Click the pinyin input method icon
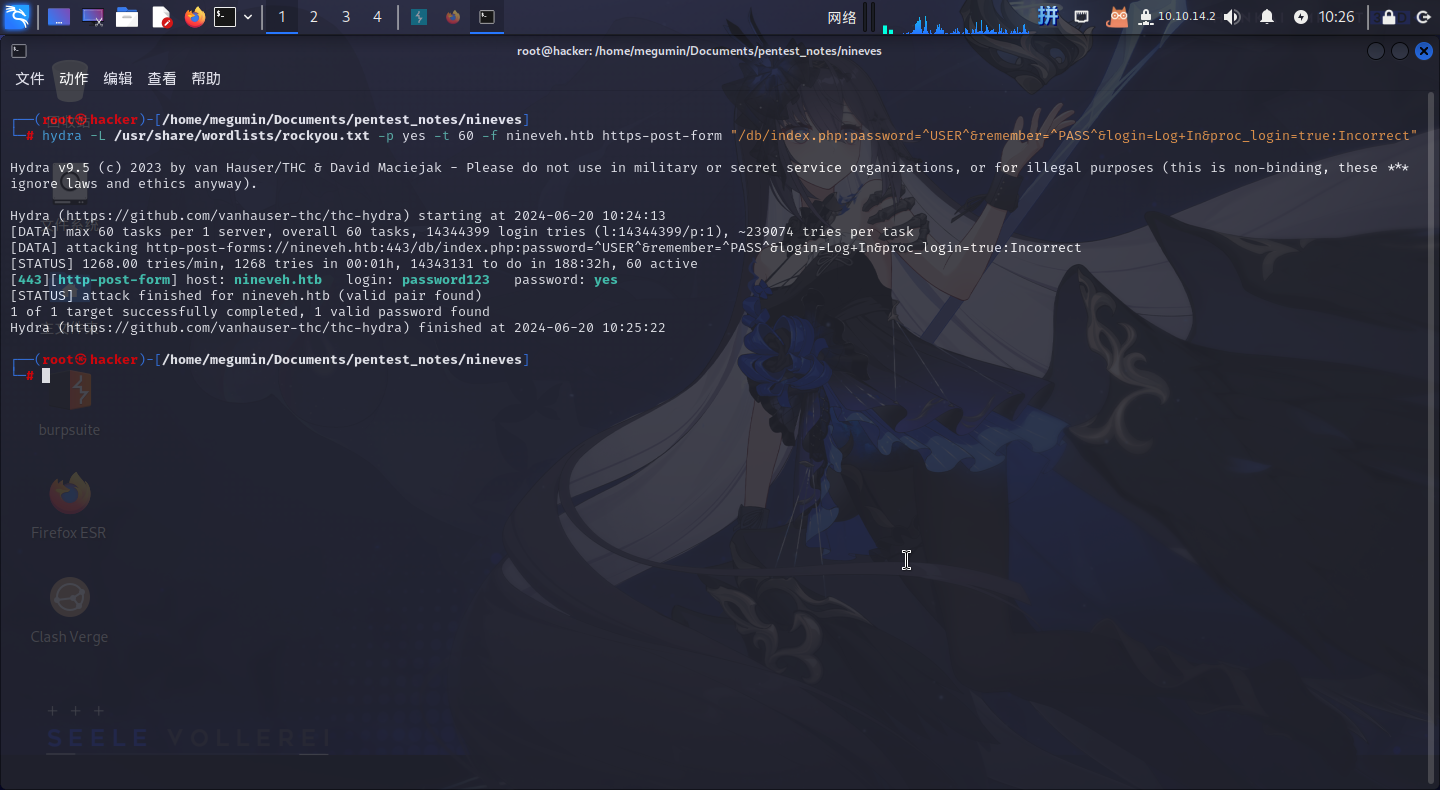Image resolution: width=1440 pixels, height=790 pixels. point(1048,16)
